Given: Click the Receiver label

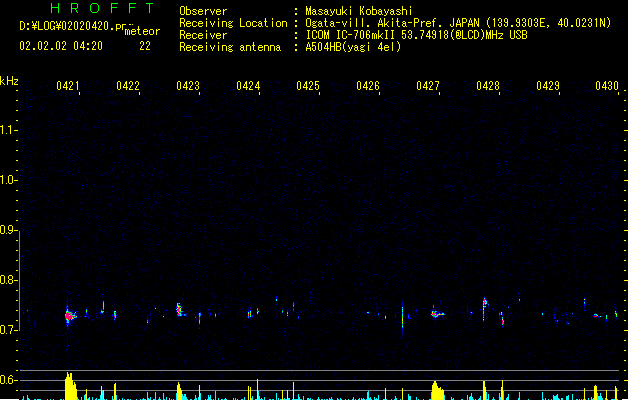Looking at the screenshot, I should pos(203,35).
